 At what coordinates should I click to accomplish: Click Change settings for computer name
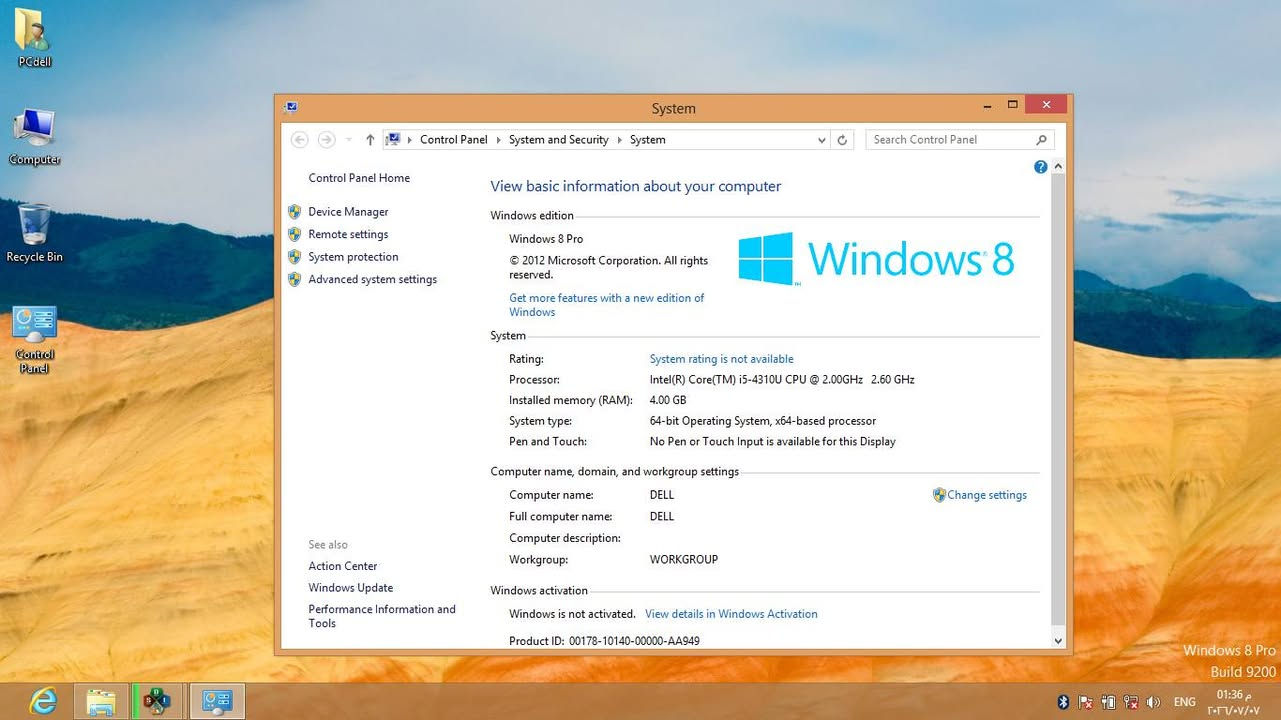coord(987,495)
